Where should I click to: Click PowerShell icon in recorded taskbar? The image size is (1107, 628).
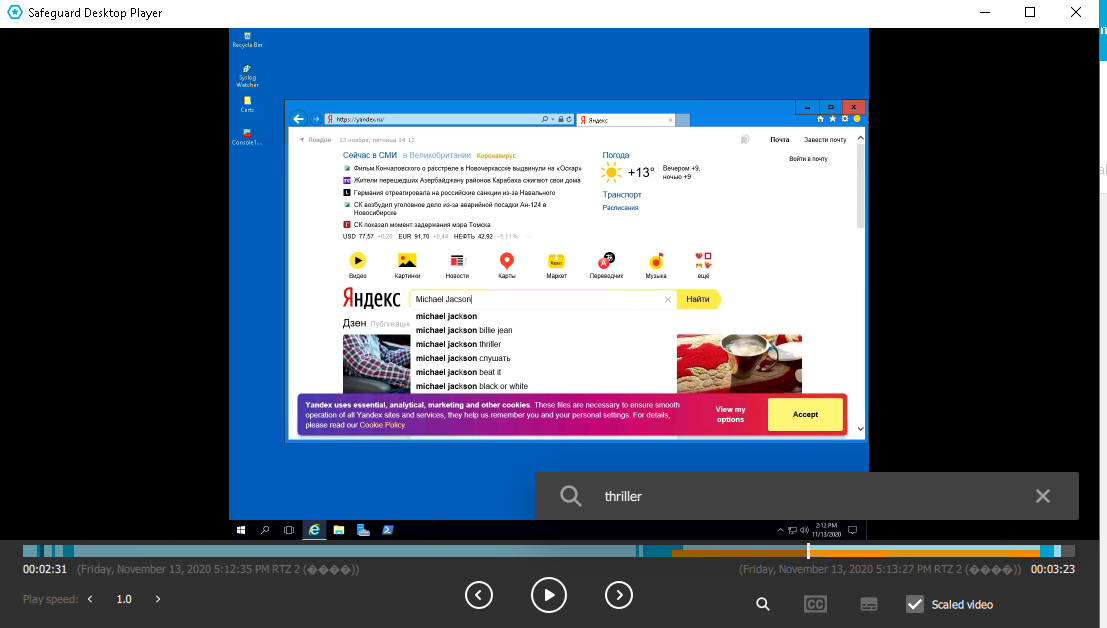[x=388, y=530]
